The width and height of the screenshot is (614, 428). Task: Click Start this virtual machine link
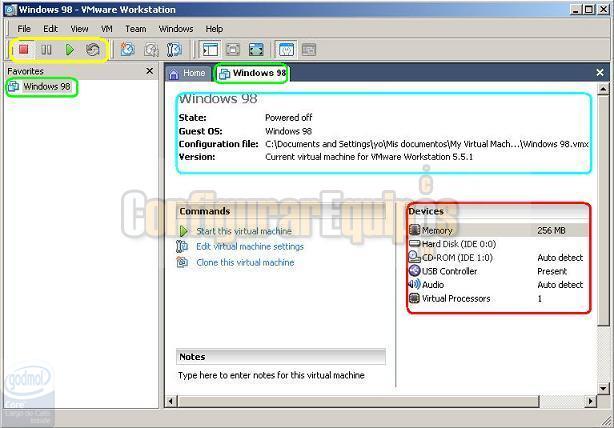pos(244,231)
